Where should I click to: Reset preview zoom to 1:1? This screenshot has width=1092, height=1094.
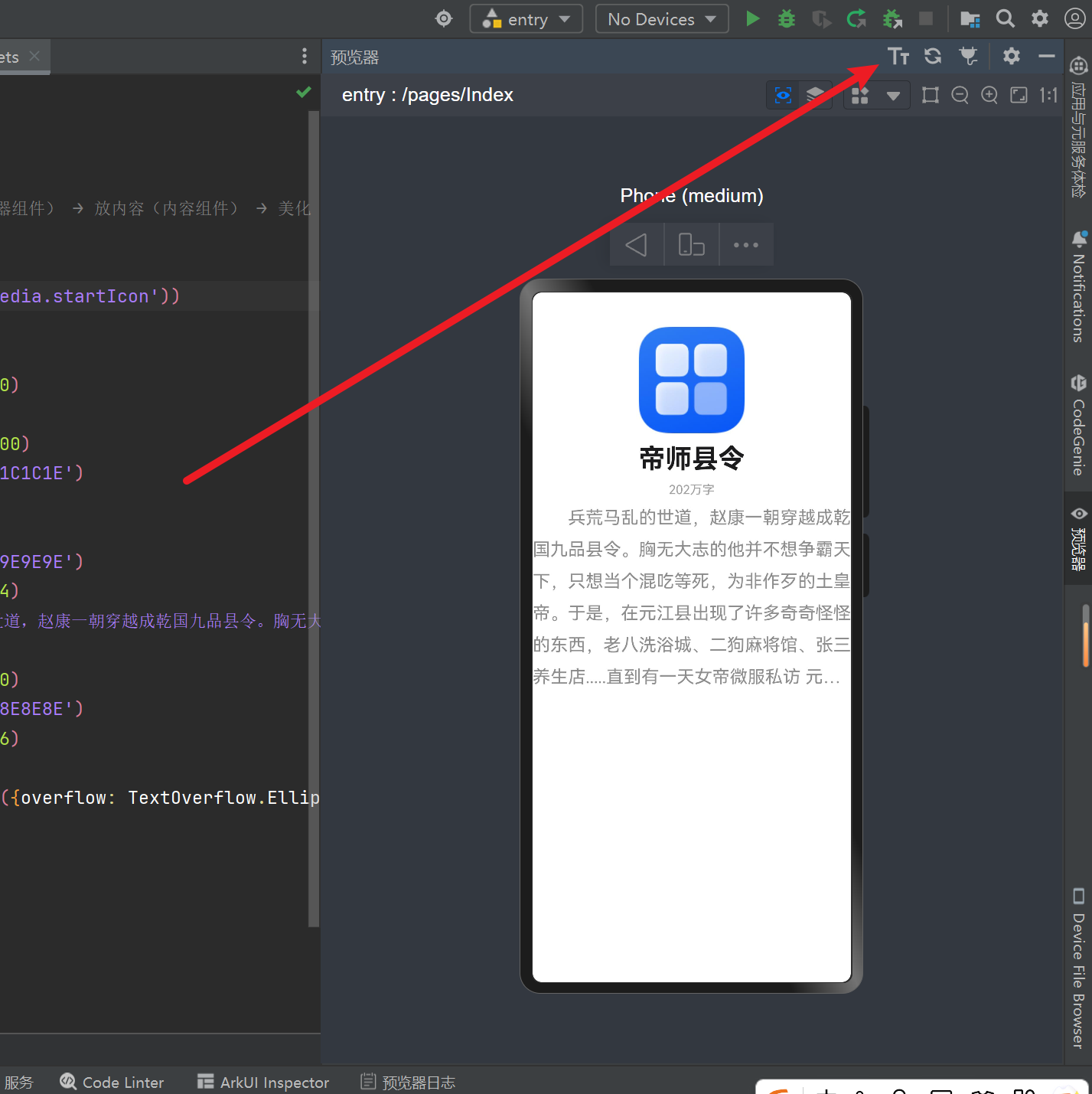tap(1048, 95)
